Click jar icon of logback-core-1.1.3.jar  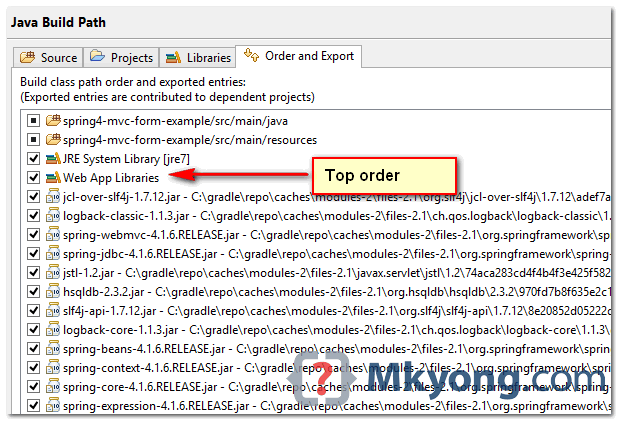(53, 329)
